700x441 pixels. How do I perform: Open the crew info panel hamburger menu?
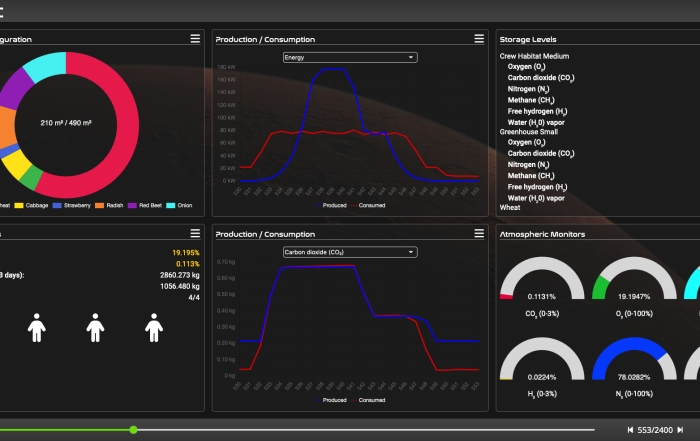pos(196,233)
